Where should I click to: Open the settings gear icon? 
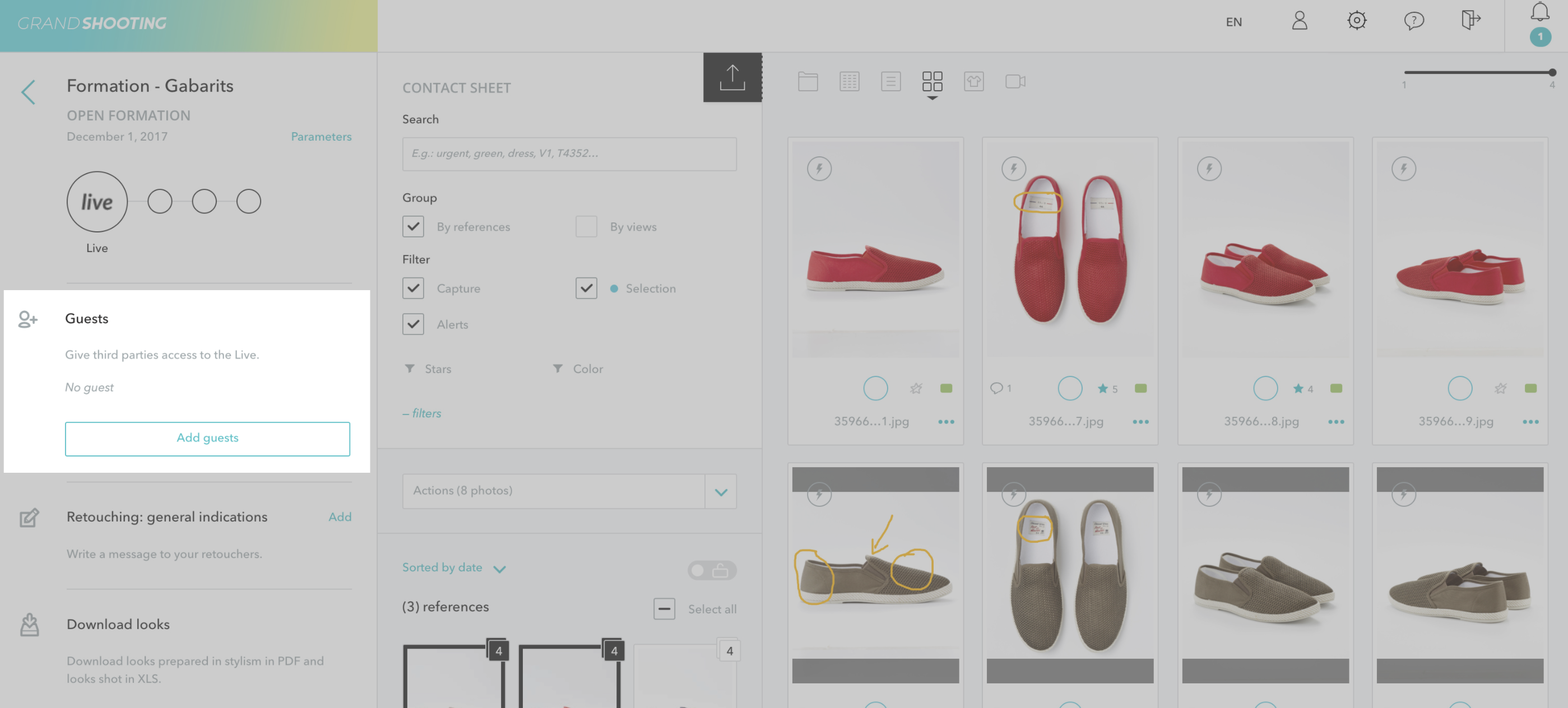pyautogui.click(x=1356, y=21)
